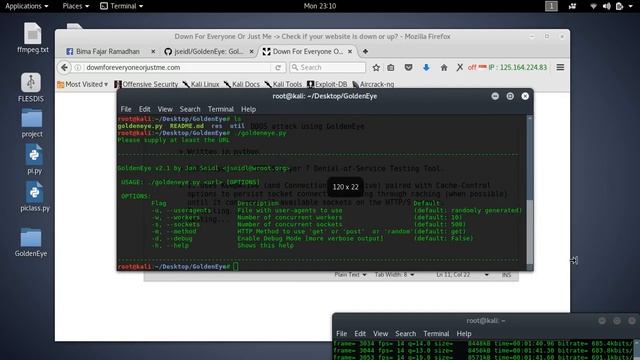The width and height of the screenshot is (640, 360).
Task: Open Firefox bookmarks list icon
Action: tap(391, 68)
